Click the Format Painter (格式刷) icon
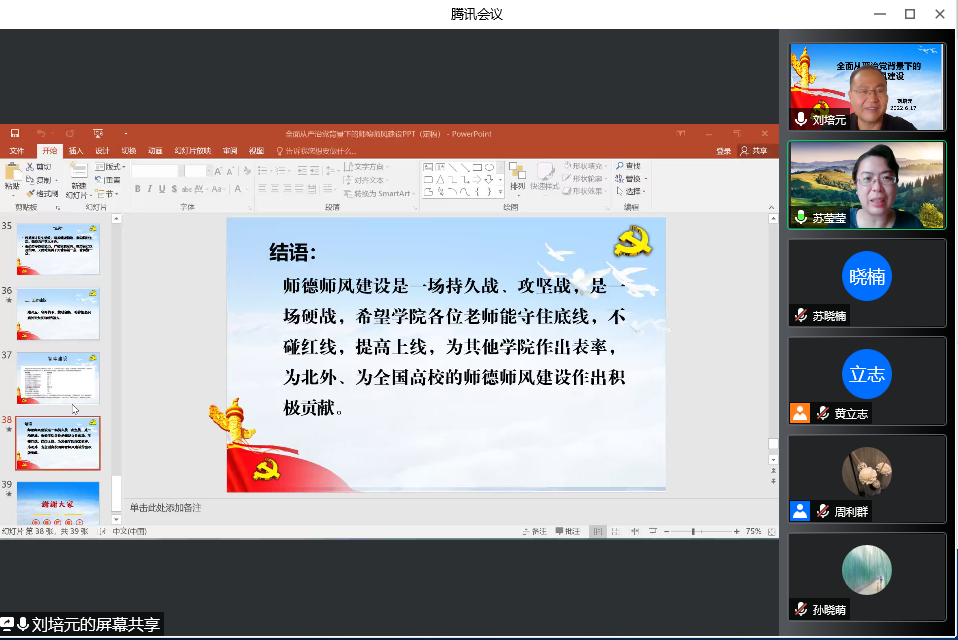958x640 pixels. 42,192
